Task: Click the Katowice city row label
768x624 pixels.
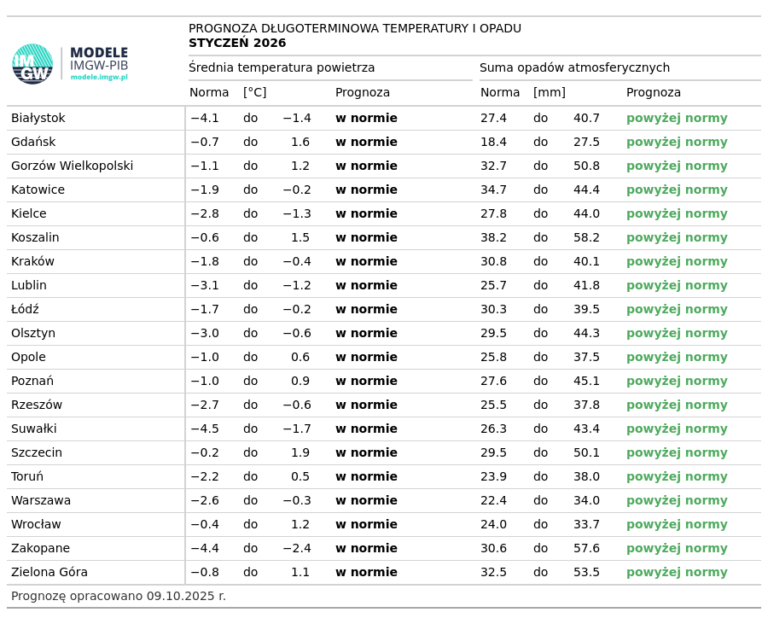Action: click(38, 190)
